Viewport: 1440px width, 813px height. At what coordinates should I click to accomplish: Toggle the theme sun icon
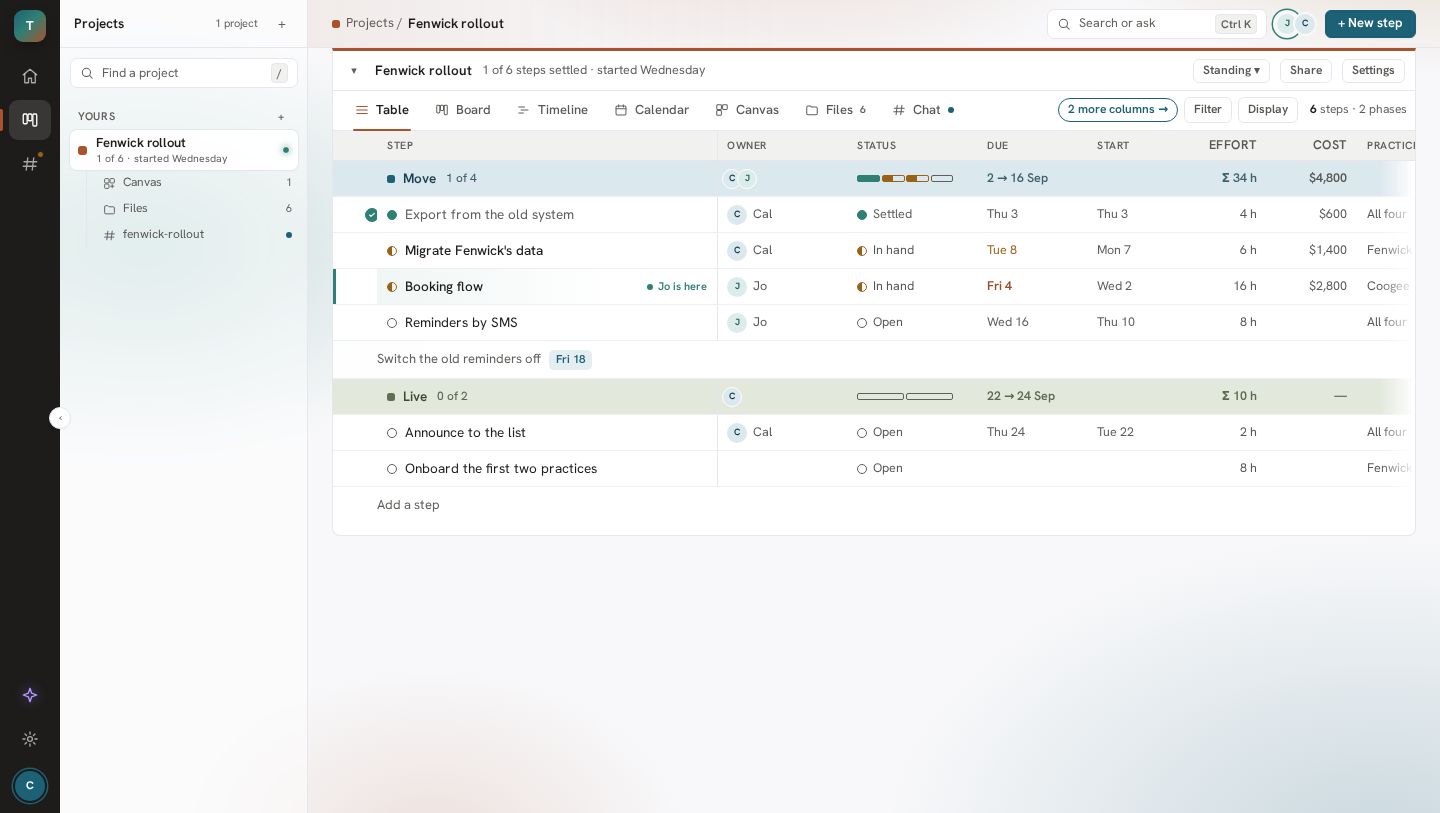pyautogui.click(x=30, y=739)
